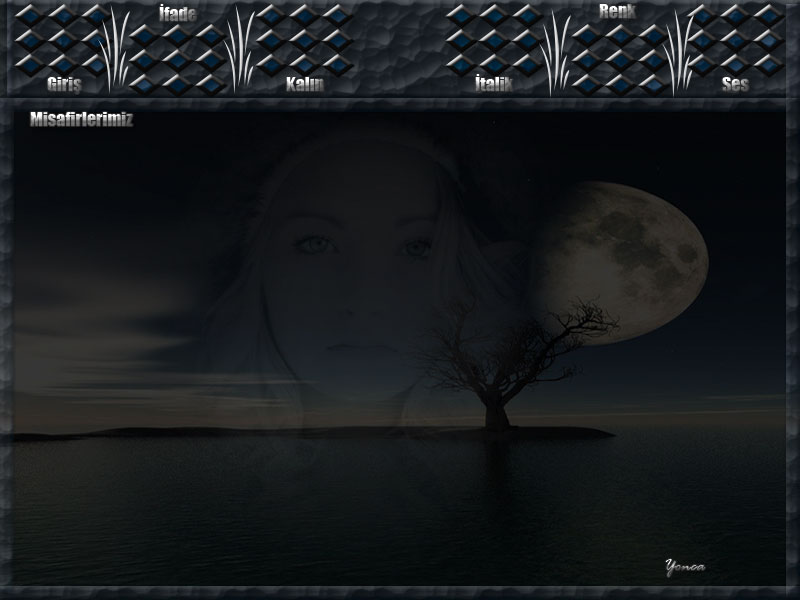
Task: Toggle İtalik text style
Action: click(493, 84)
